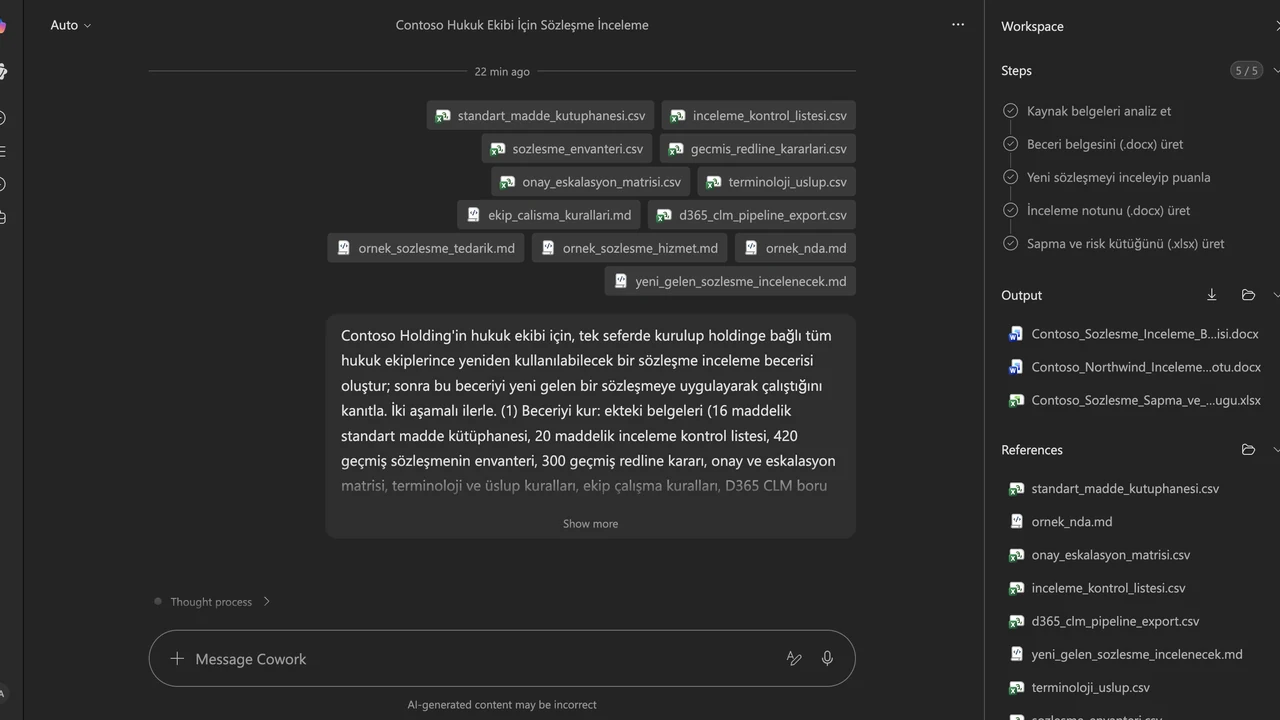Open Contoso_Northwind_Inceleme docx output file

(x=1135, y=367)
